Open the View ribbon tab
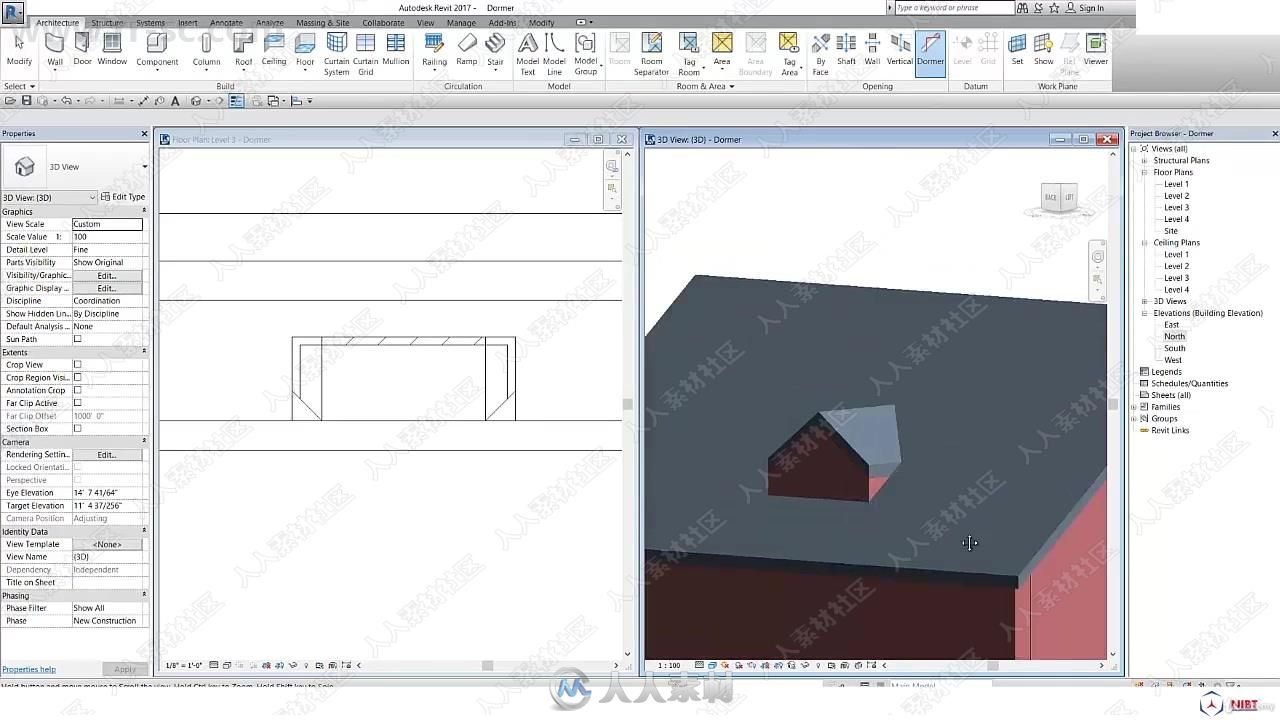1280x720 pixels. click(x=426, y=22)
